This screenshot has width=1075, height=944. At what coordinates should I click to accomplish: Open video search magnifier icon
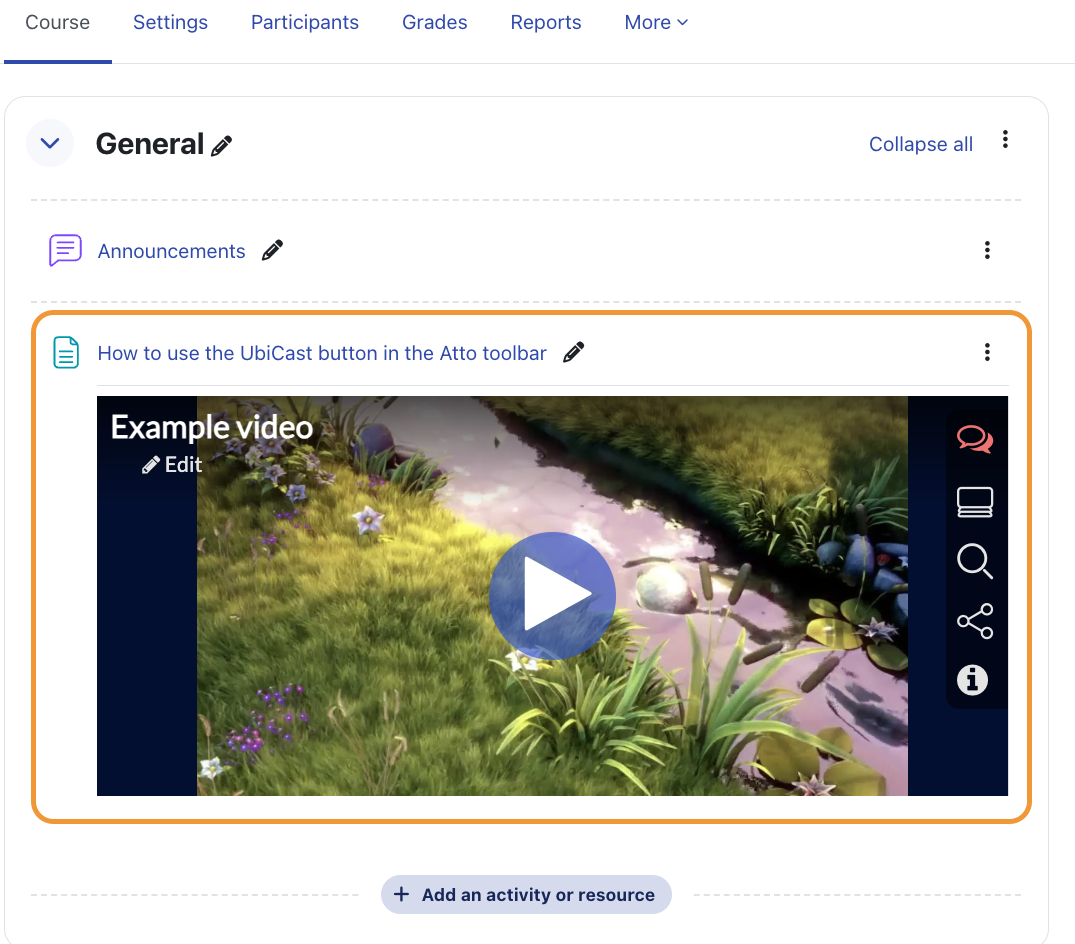pos(975,561)
